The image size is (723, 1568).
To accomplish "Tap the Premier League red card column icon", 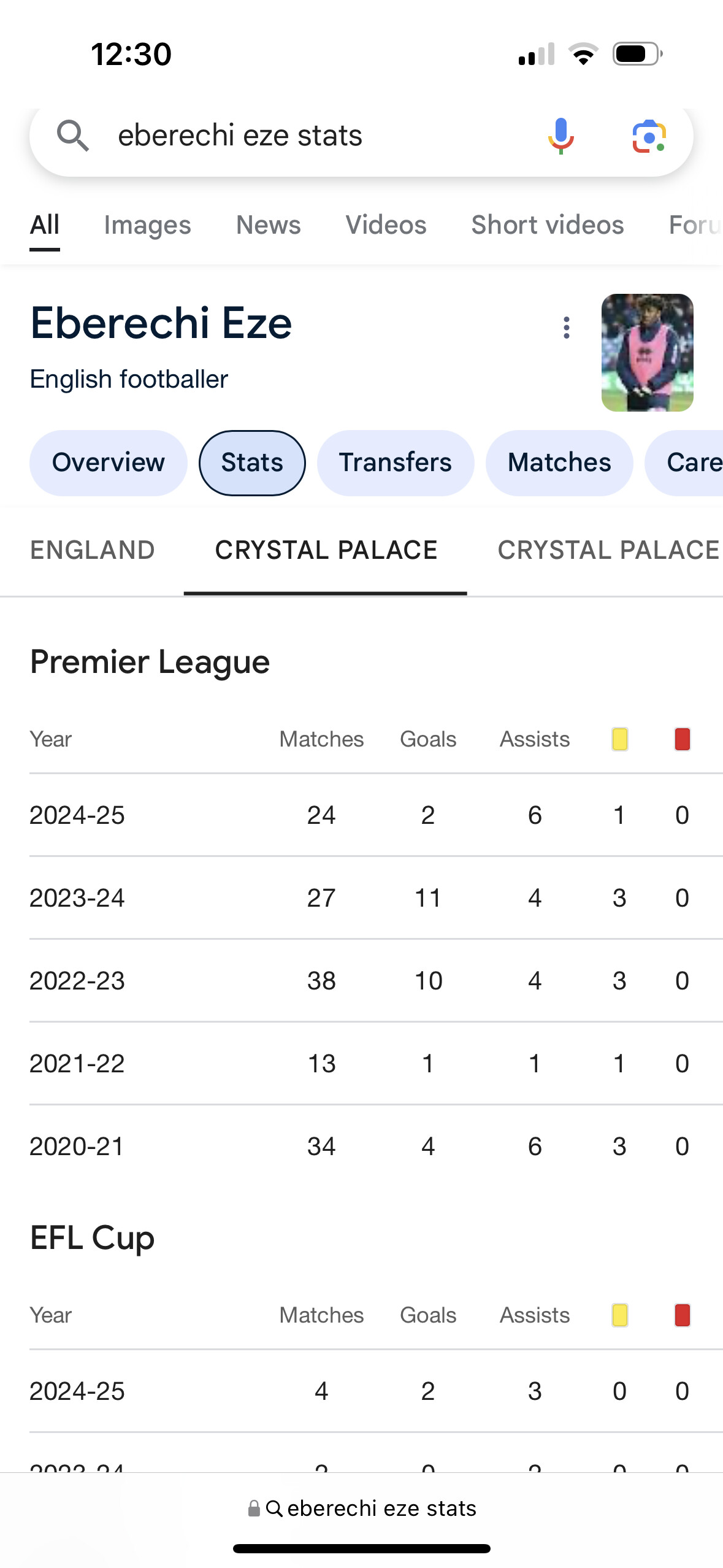I will (682, 739).
